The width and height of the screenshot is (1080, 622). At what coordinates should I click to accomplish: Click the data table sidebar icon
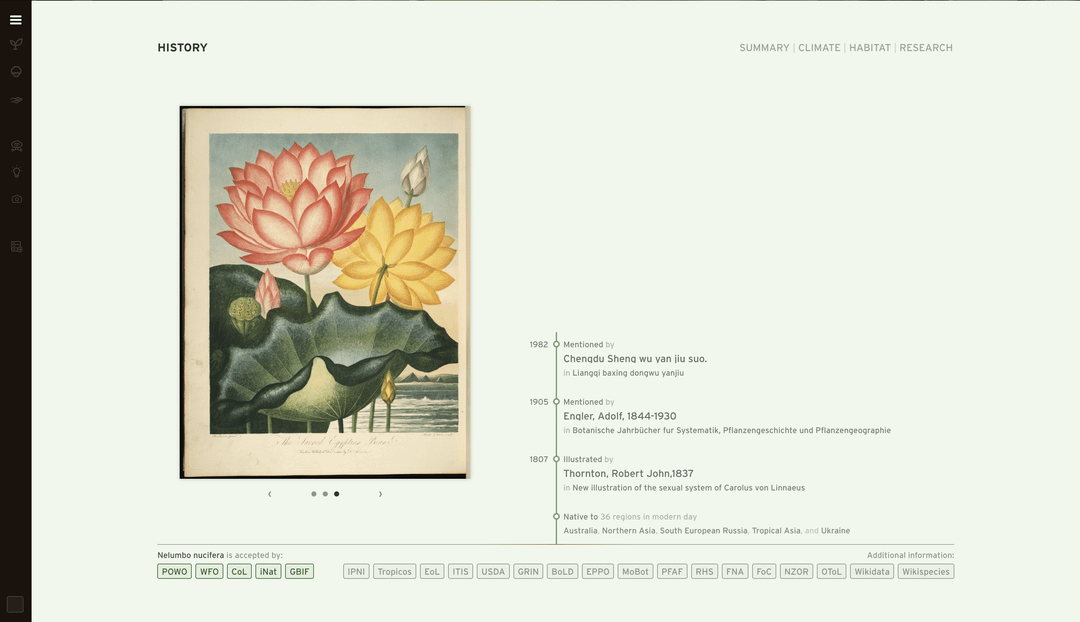16,247
